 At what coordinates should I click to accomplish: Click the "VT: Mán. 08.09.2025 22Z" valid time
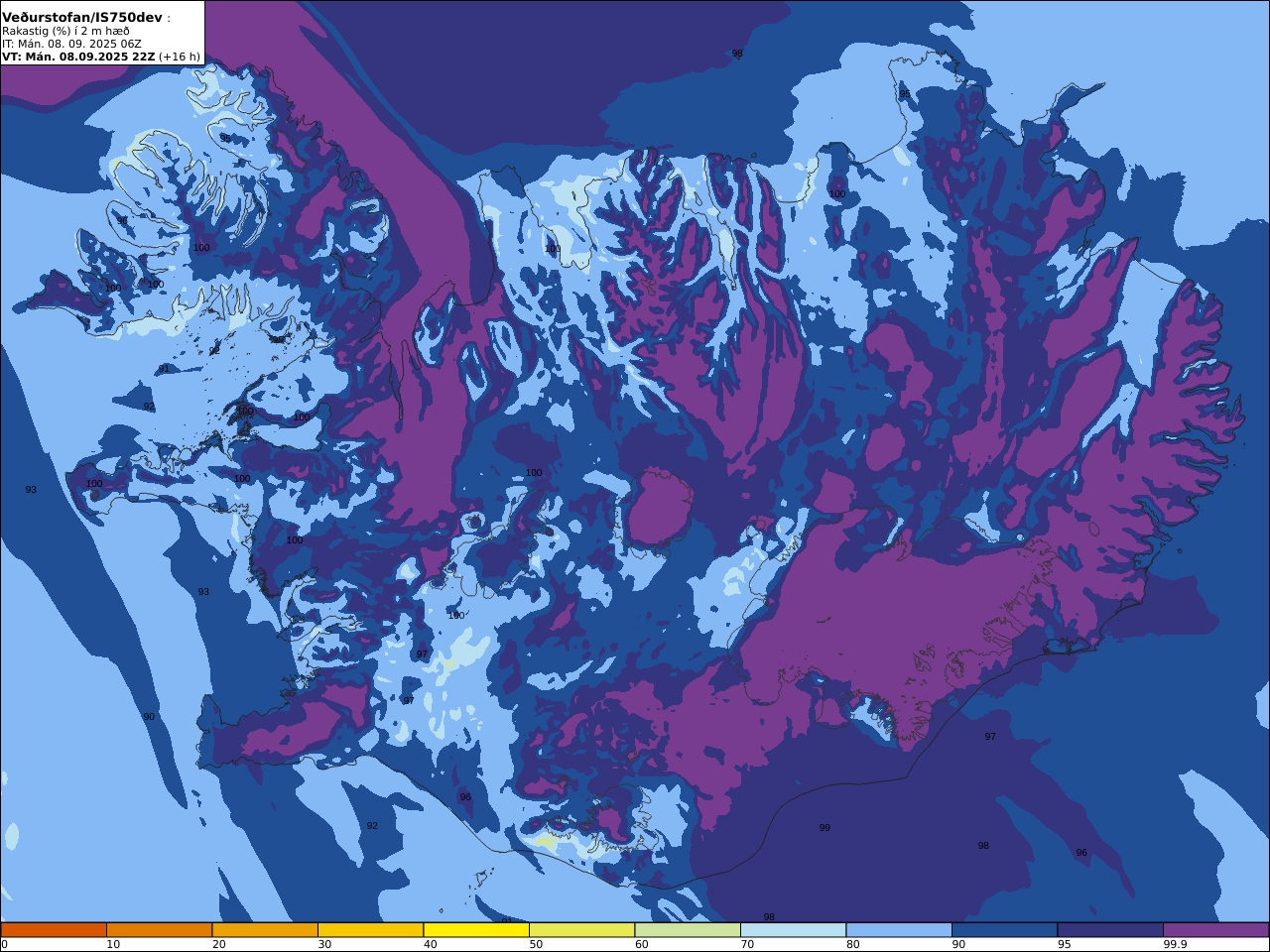(78, 57)
